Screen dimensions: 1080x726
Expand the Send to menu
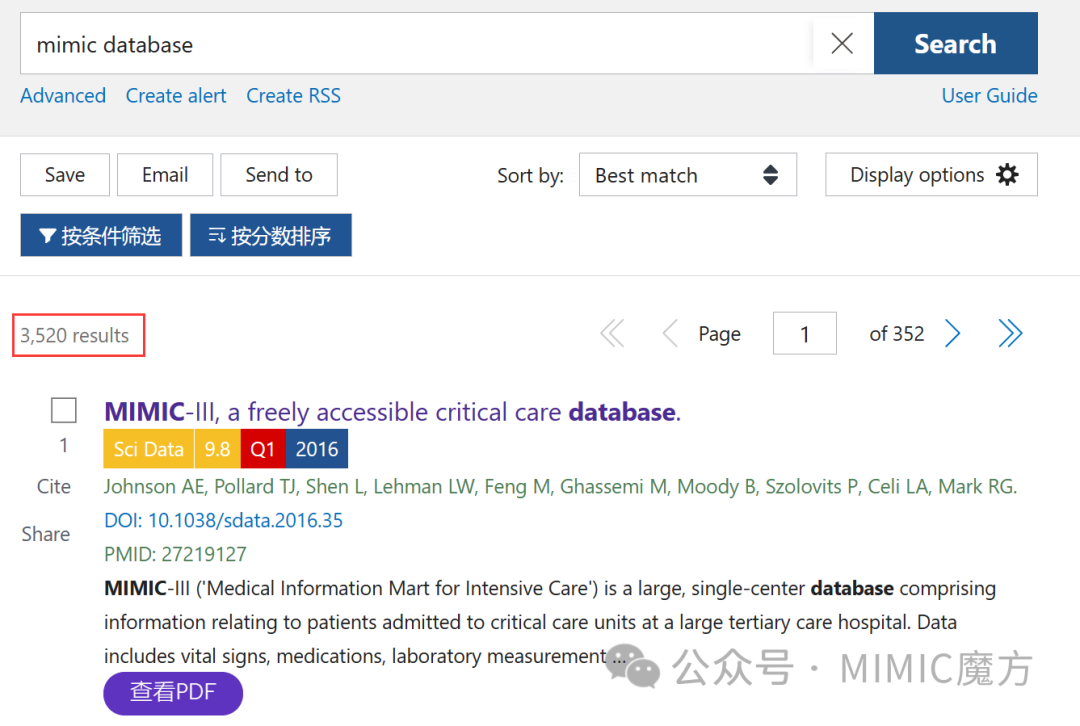(x=279, y=174)
